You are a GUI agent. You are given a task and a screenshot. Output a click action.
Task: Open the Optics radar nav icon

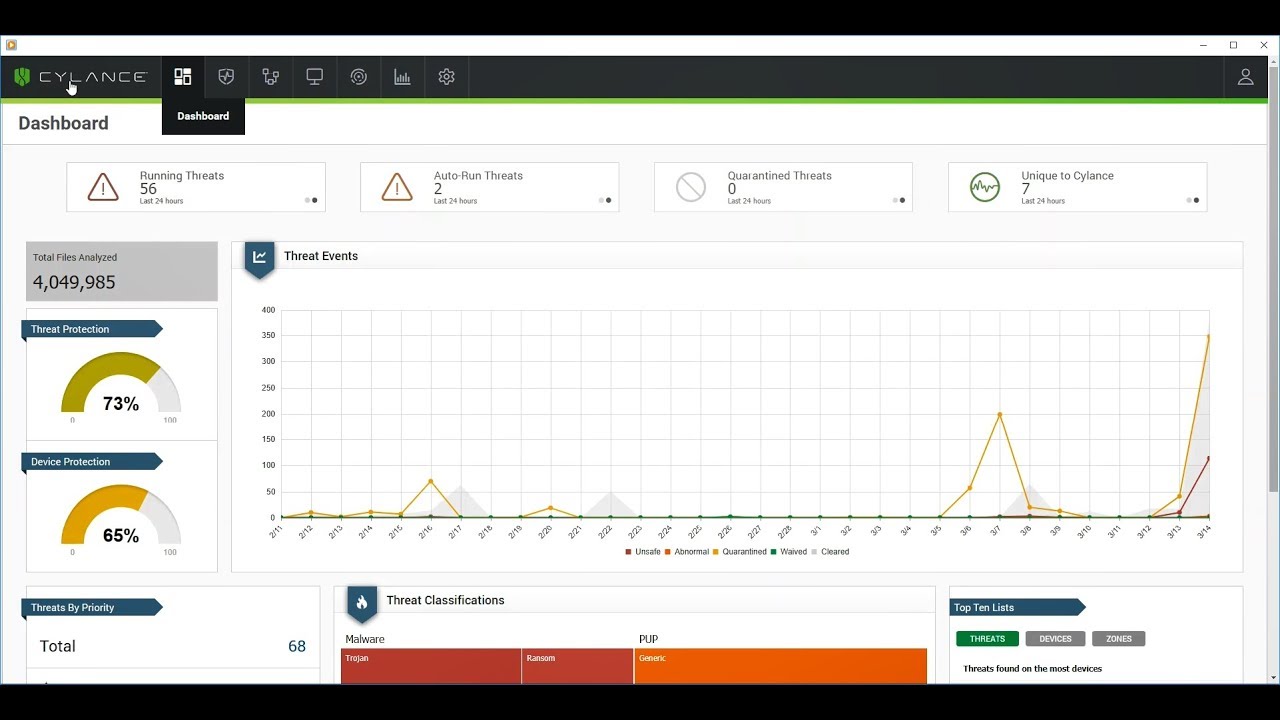click(x=358, y=77)
